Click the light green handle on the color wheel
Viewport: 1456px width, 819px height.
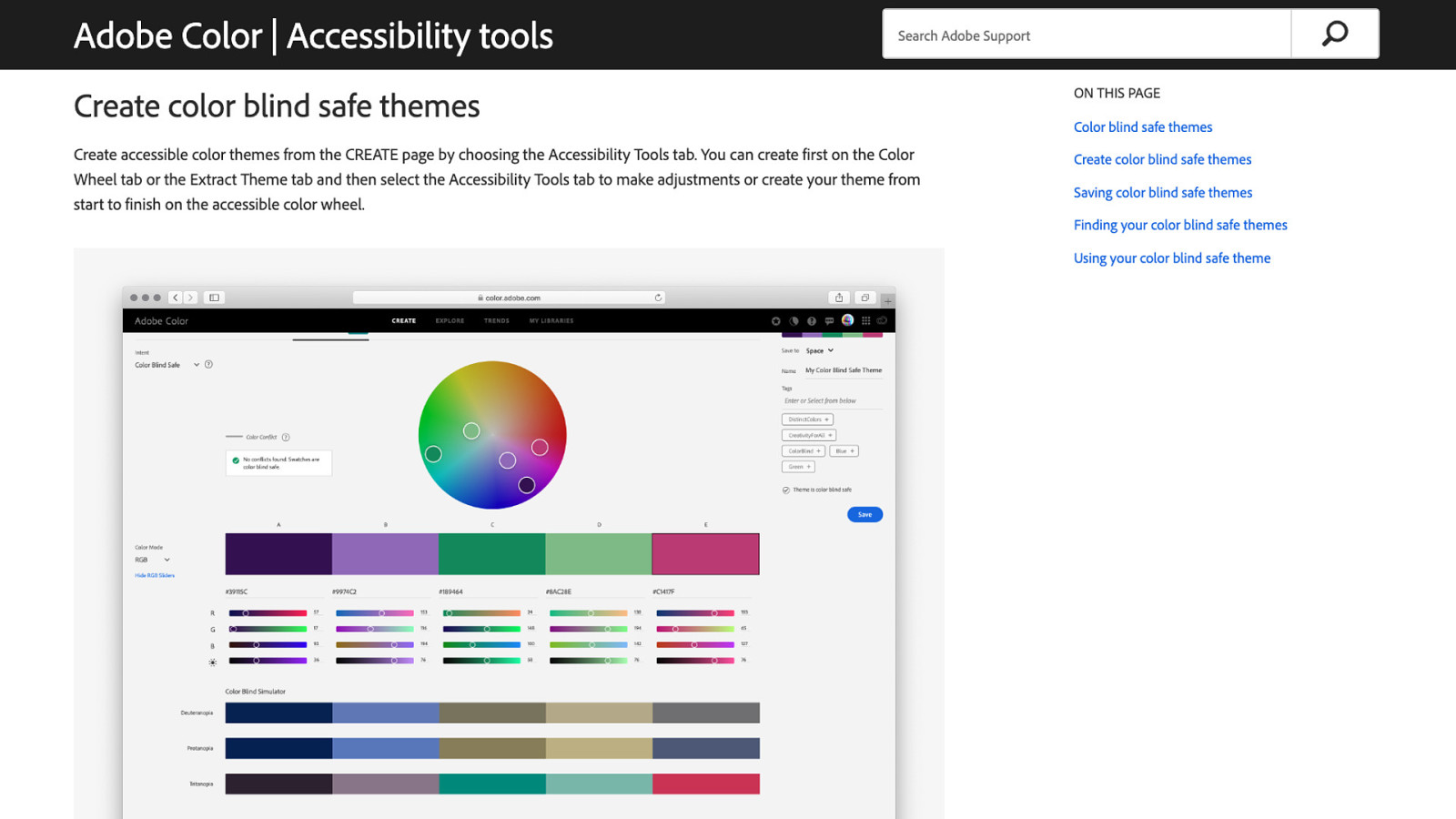pos(471,430)
